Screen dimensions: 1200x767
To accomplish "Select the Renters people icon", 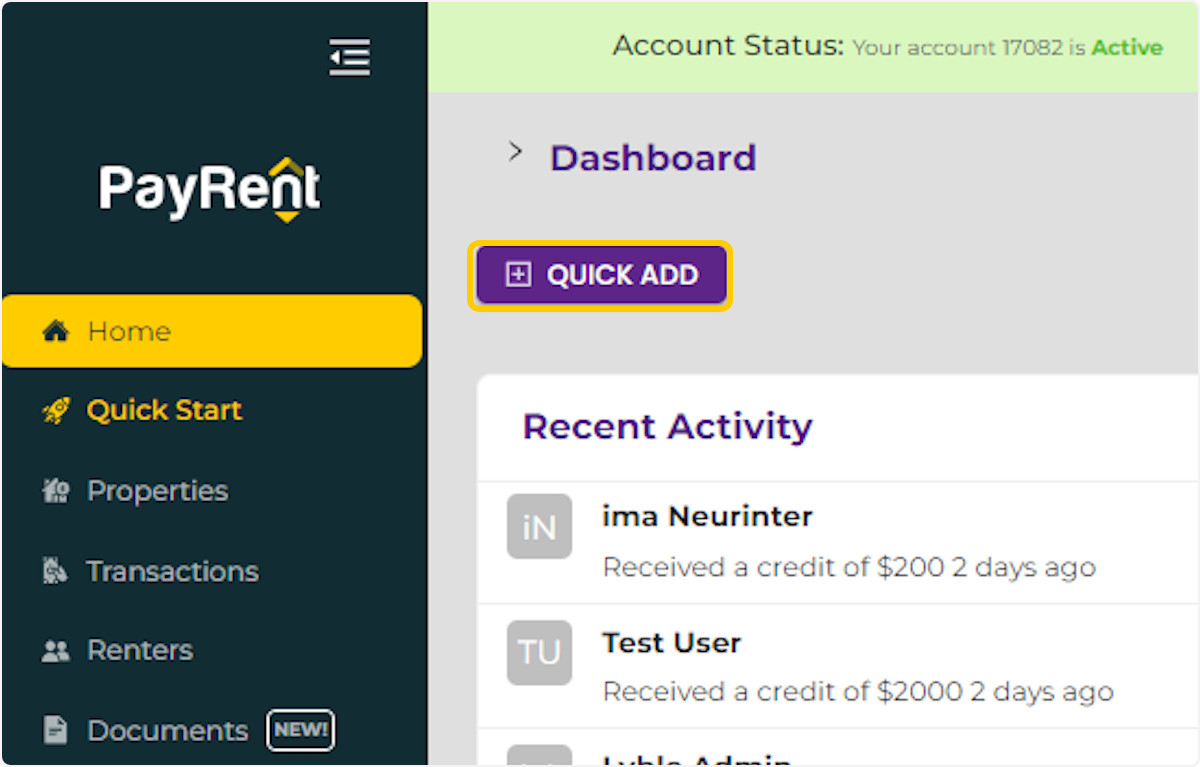I will coord(55,650).
